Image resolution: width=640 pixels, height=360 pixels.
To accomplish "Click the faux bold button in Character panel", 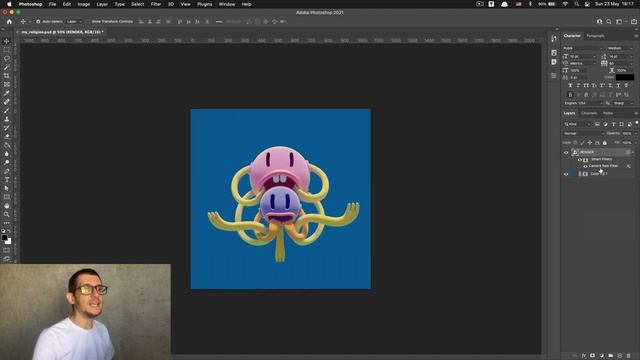I will click(570, 86).
